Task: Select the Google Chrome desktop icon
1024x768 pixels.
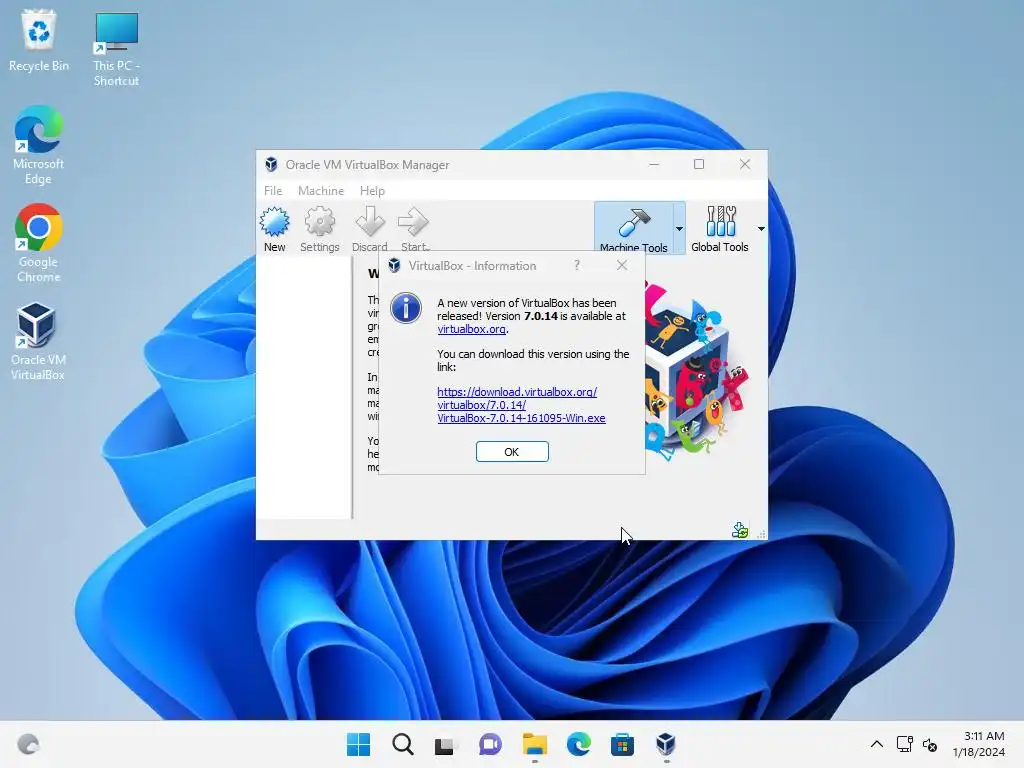Action: [x=39, y=243]
